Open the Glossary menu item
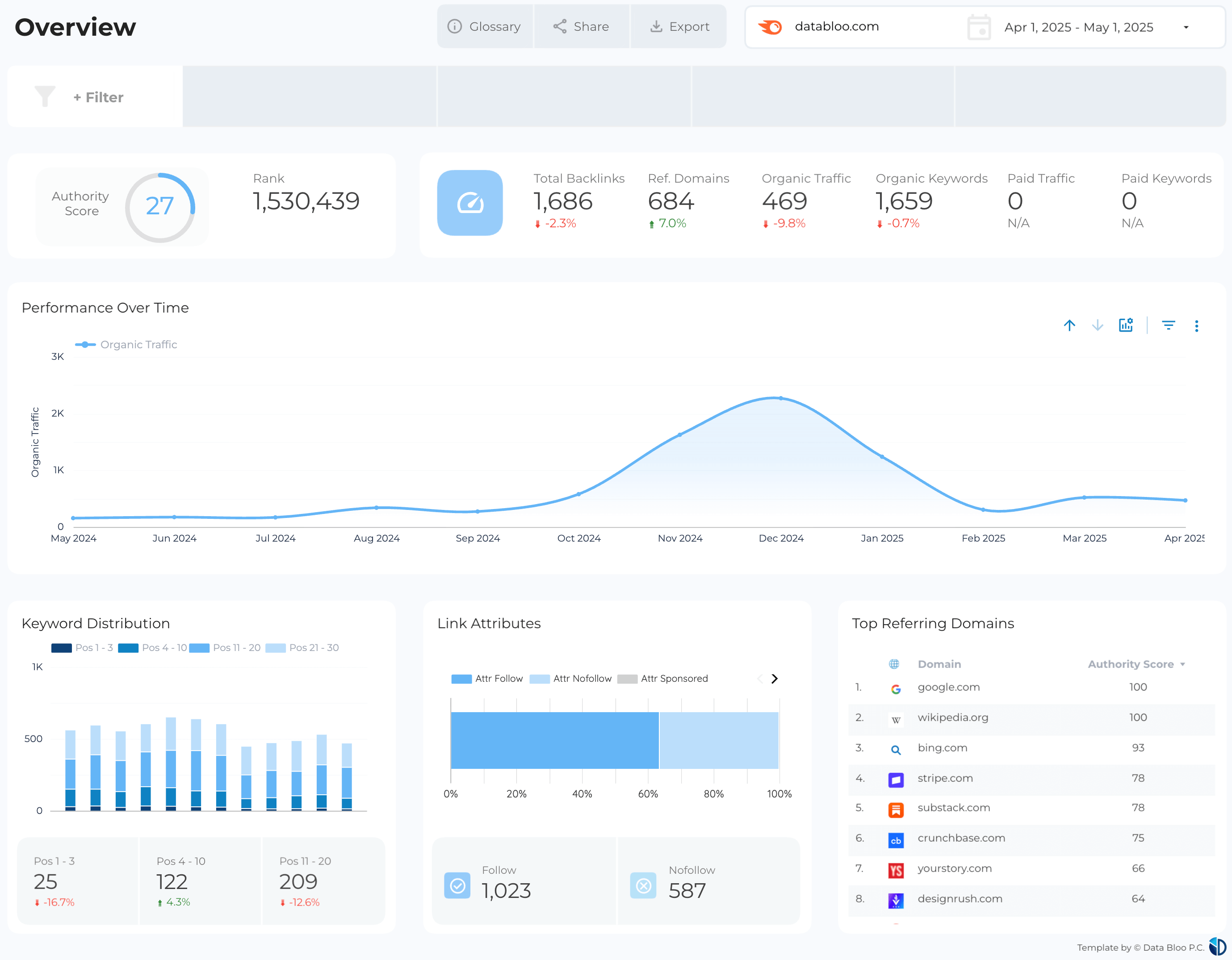 [485, 26]
